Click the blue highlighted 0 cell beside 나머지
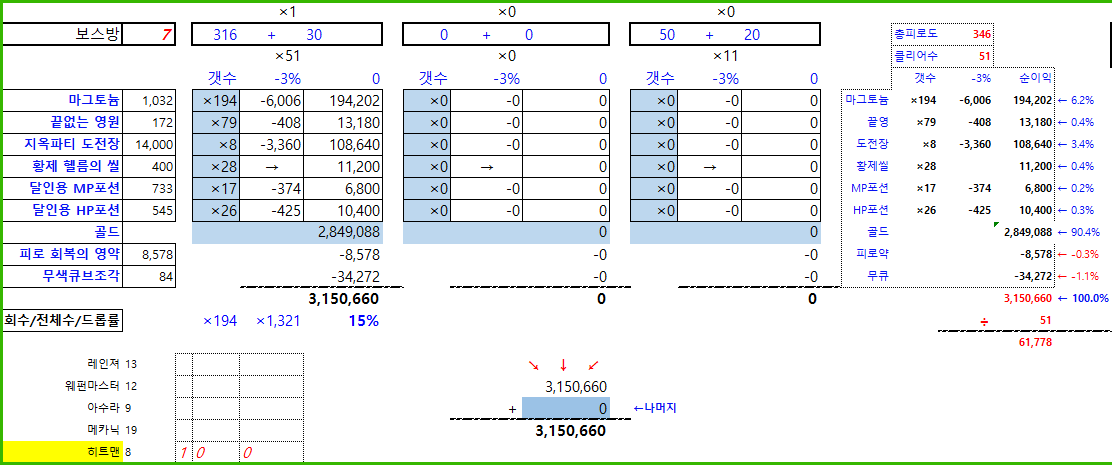Viewport: 1112px width, 465px height. point(565,408)
